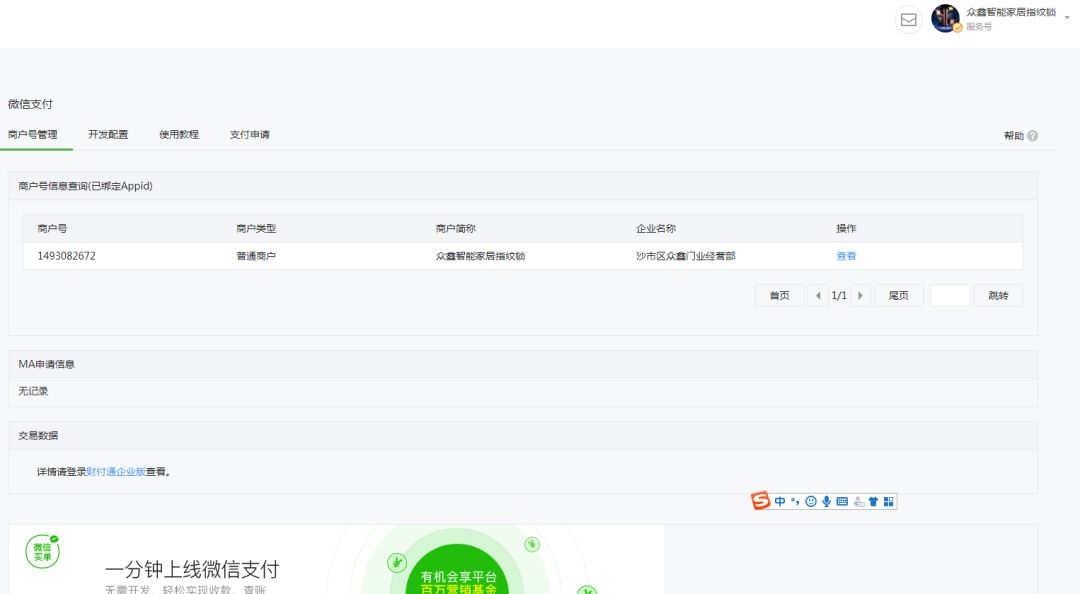1080x594 pixels.
Task: Click the 众鑫智能家居指纹锁 merchant short name cell
Action: (481, 256)
